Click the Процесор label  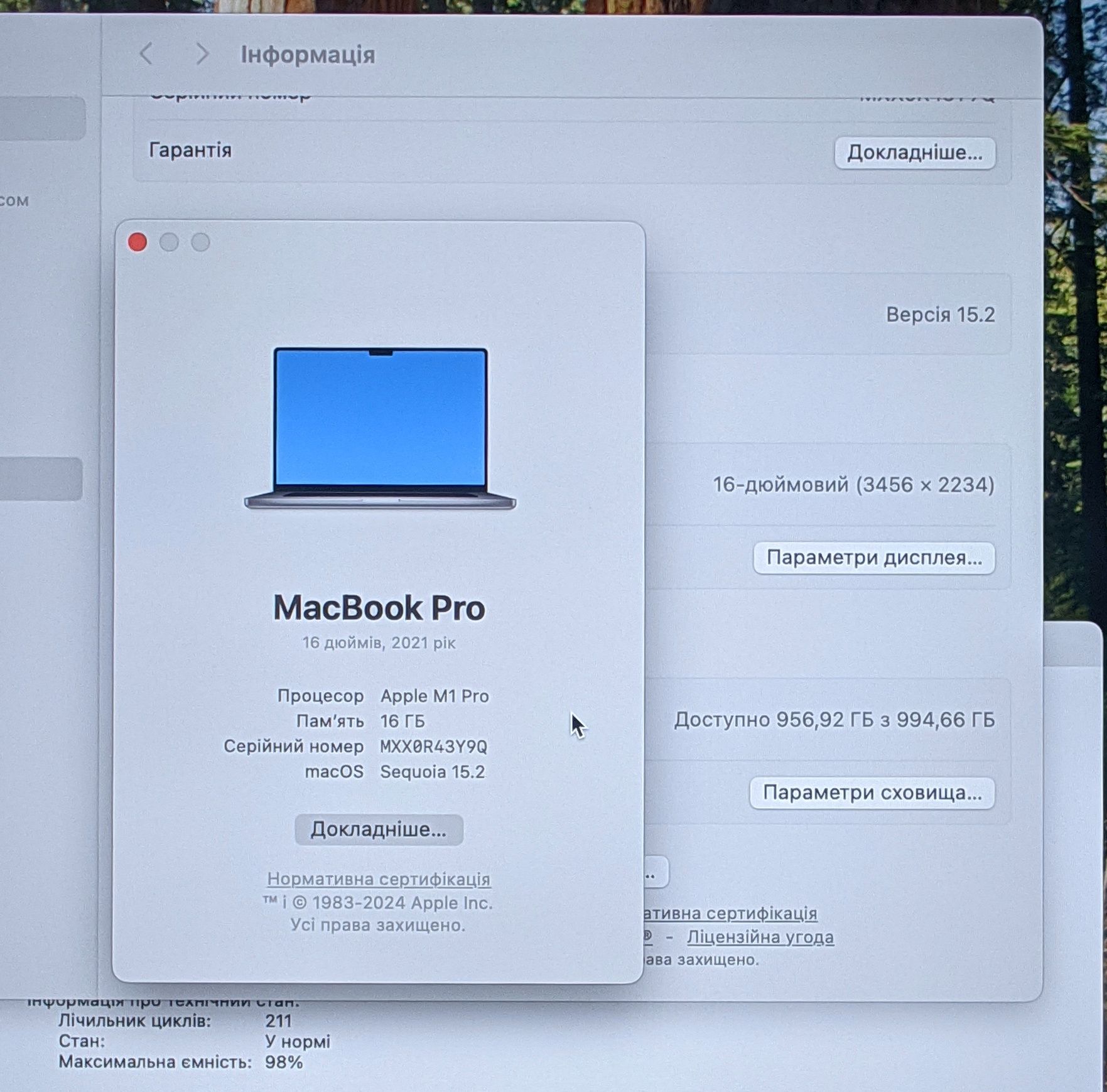[x=320, y=696]
